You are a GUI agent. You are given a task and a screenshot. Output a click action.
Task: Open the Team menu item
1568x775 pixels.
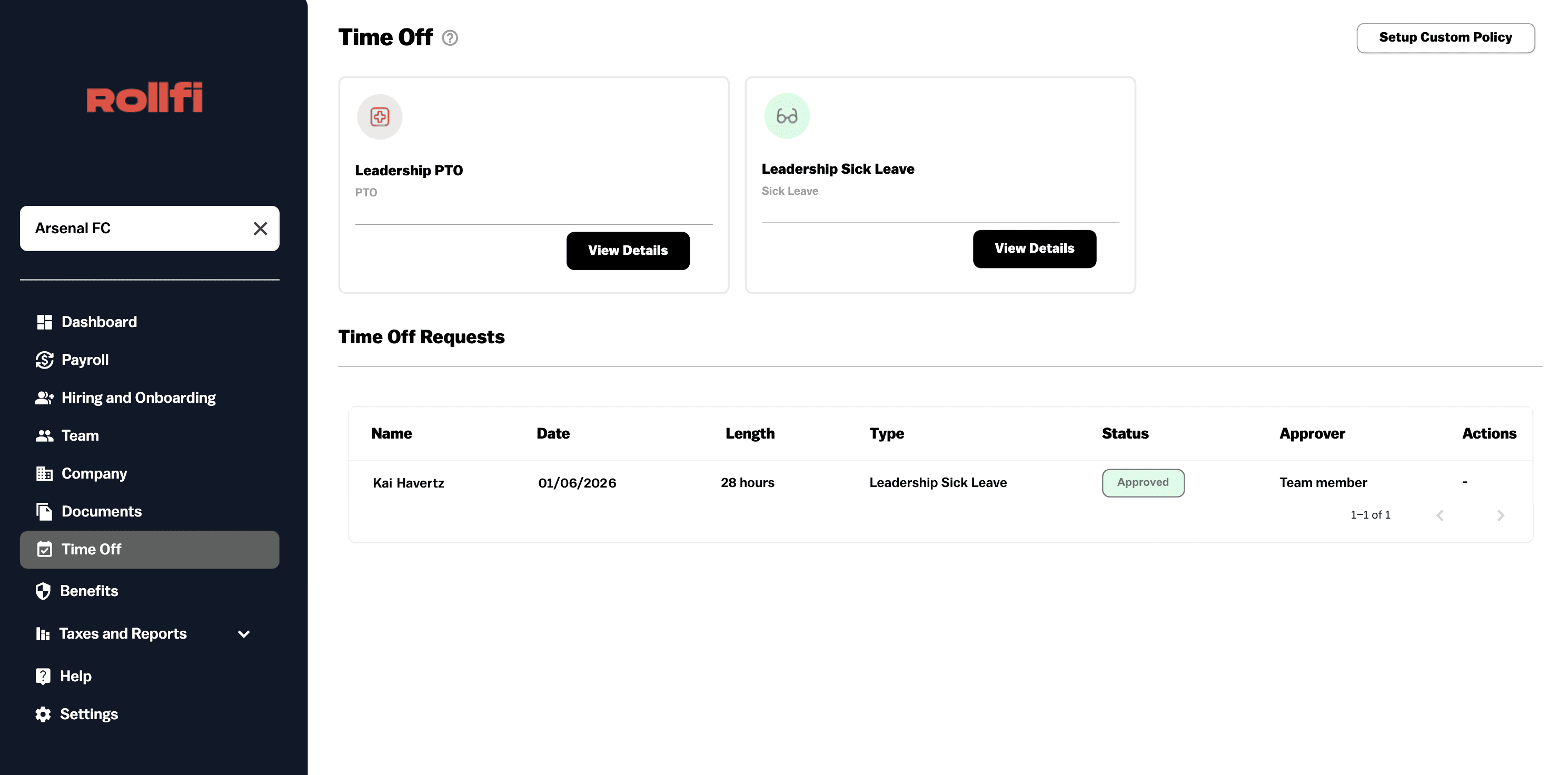[x=80, y=435]
